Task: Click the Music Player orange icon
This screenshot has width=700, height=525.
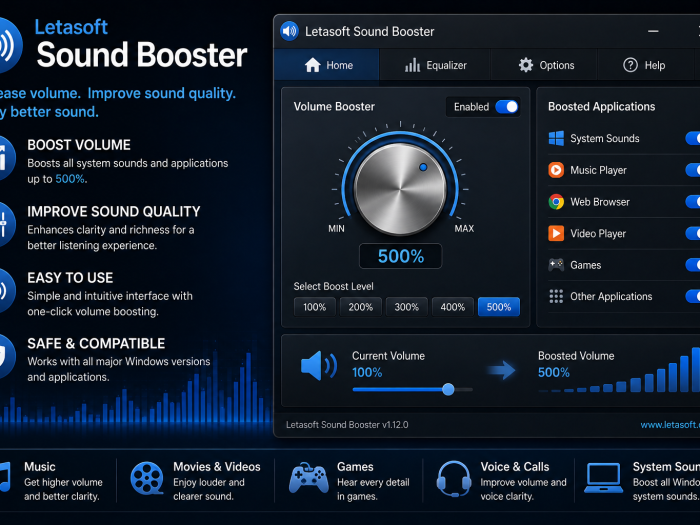Action: 556,170
